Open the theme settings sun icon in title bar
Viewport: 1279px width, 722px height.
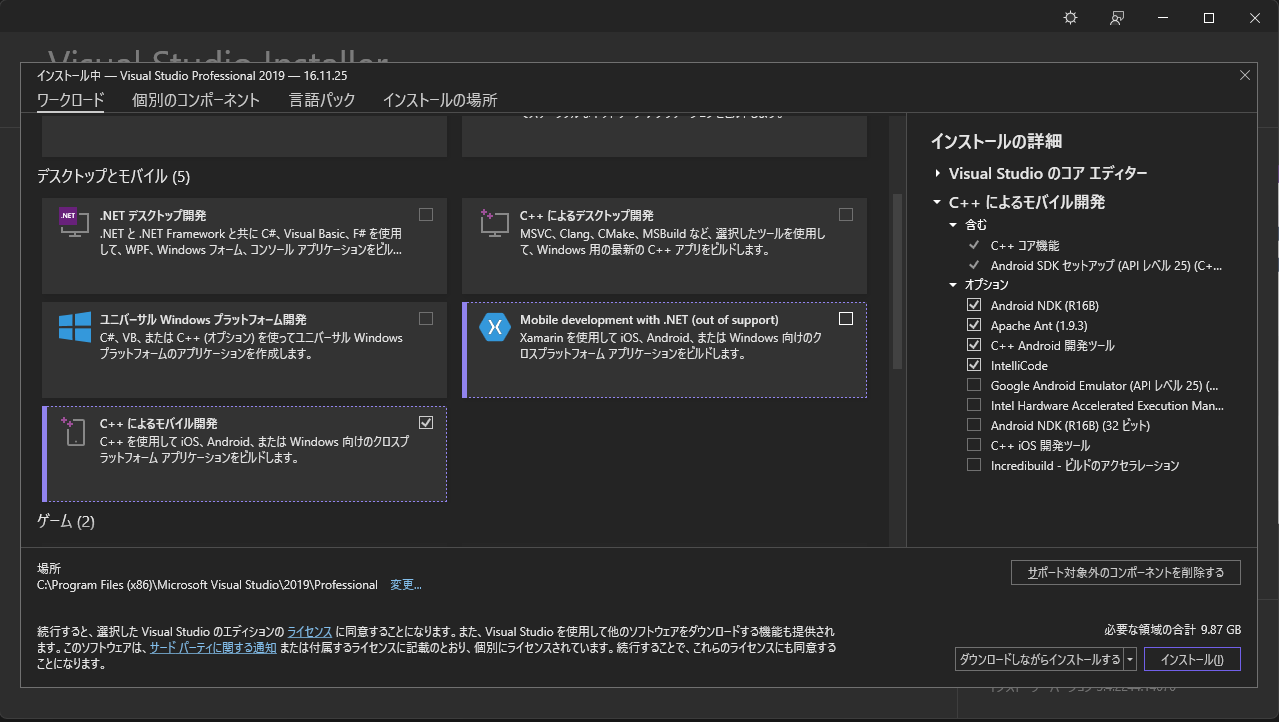(1070, 18)
